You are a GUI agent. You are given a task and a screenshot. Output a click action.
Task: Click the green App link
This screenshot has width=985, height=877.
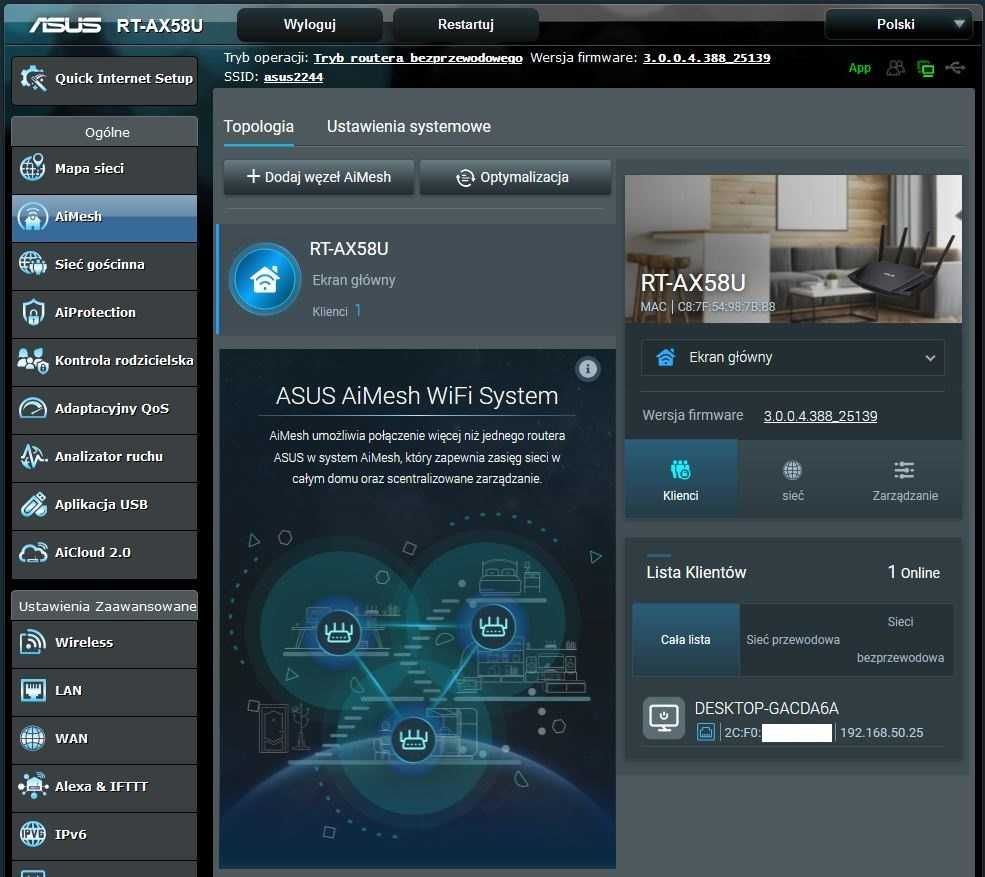point(859,68)
